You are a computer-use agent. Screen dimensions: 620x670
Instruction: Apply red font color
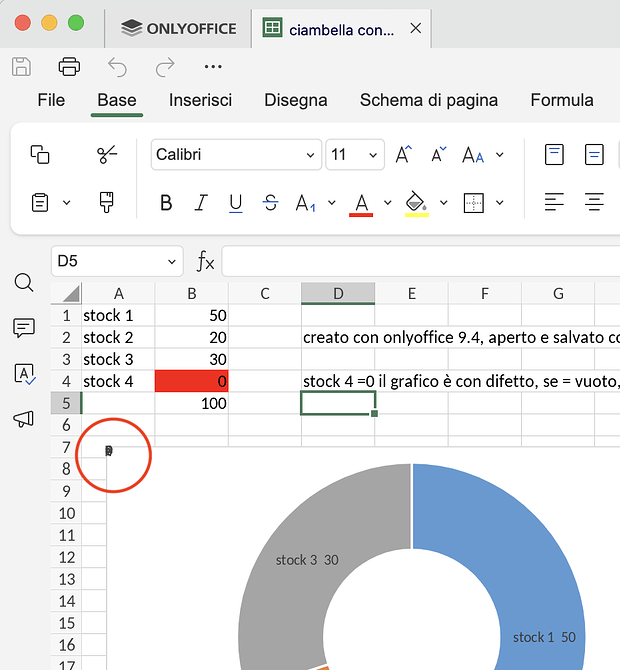coord(361,204)
